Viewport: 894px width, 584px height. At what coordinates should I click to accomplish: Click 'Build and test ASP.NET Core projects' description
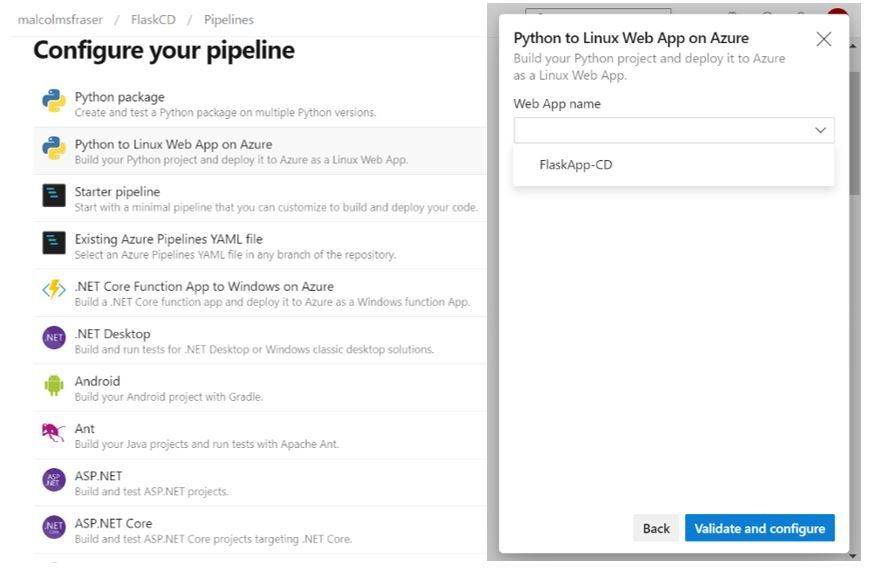click(x=213, y=538)
